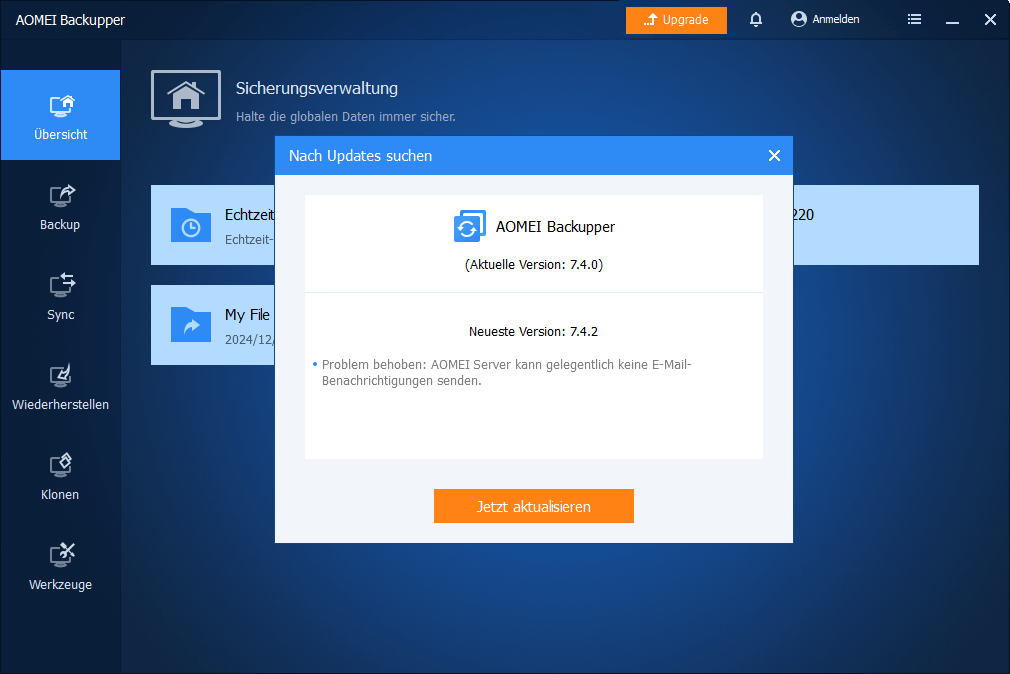Open the Klonen clone section
This screenshot has width=1010, height=674.
point(60,477)
